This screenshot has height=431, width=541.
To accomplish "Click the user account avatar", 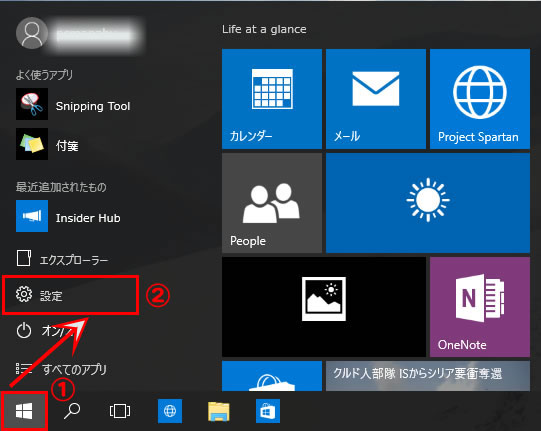I will click(x=32, y=33).
